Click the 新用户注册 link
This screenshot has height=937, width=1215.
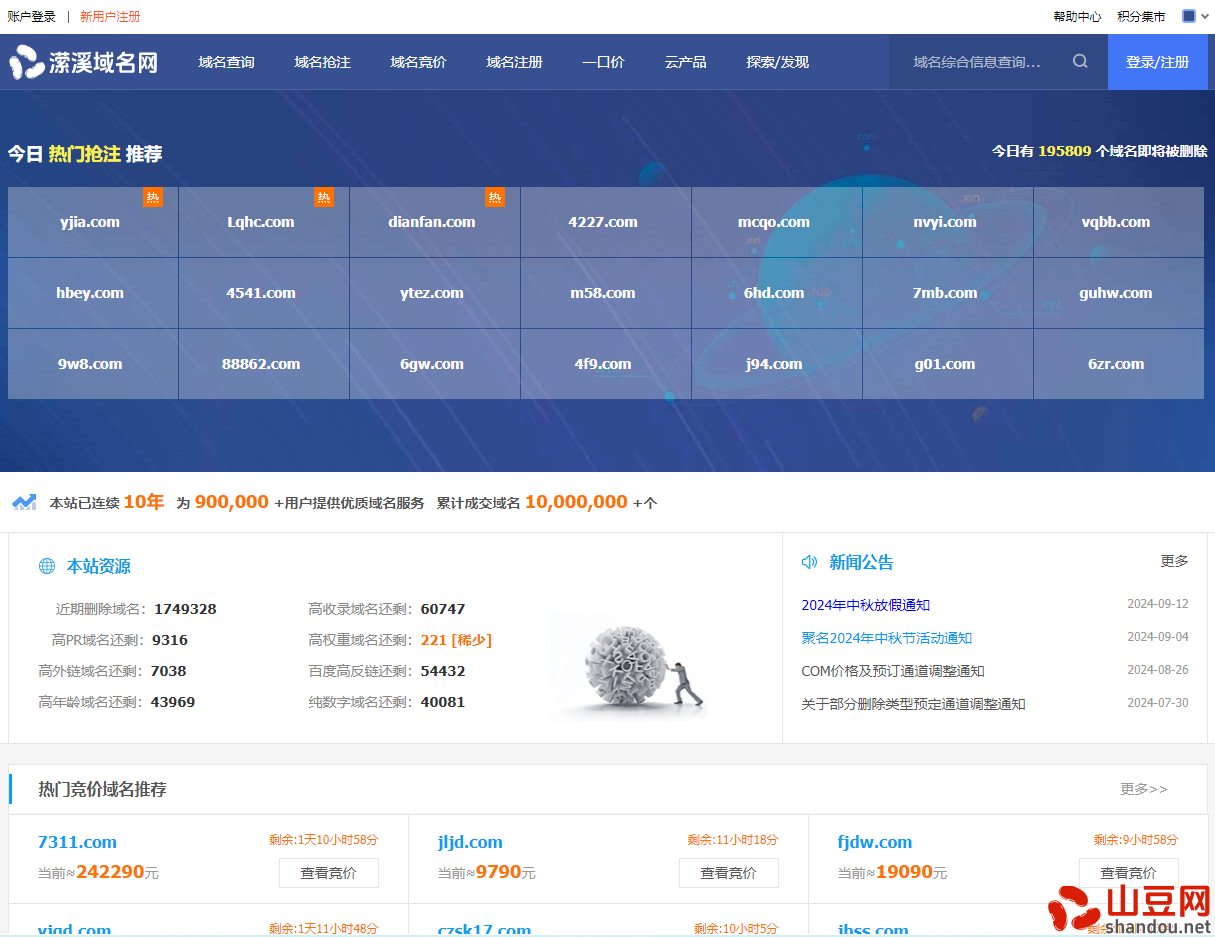click(110, 16)
